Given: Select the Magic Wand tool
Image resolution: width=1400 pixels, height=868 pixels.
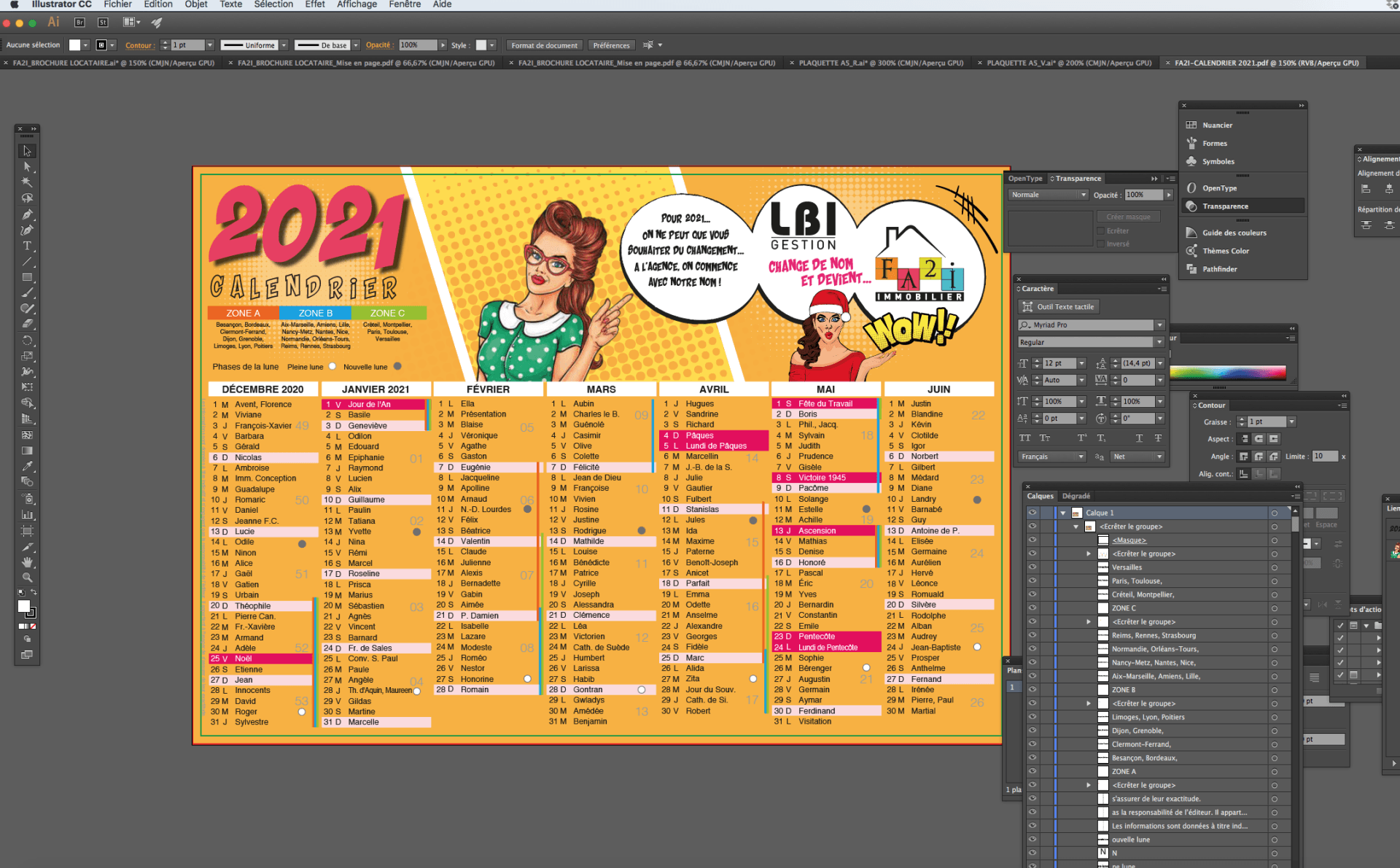Looking at the screenshot, I should (x=27, y=182).
